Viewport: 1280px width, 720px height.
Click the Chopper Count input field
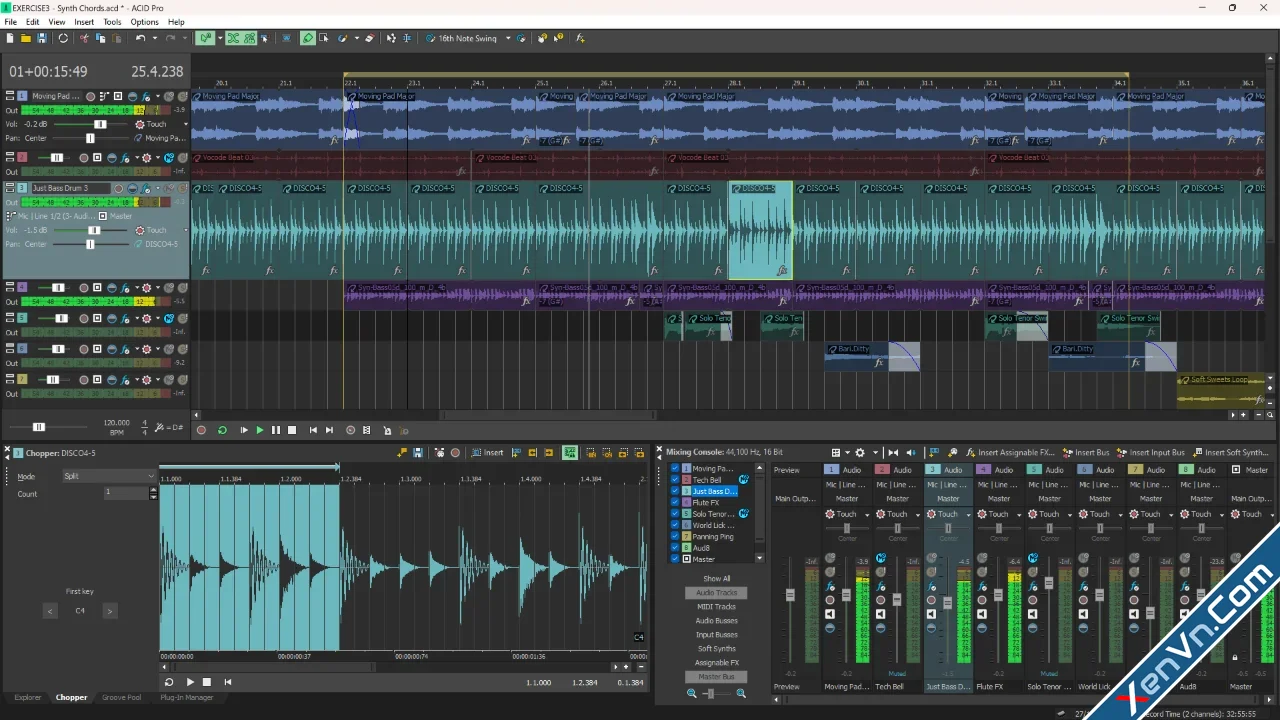(x=126, y=493)
